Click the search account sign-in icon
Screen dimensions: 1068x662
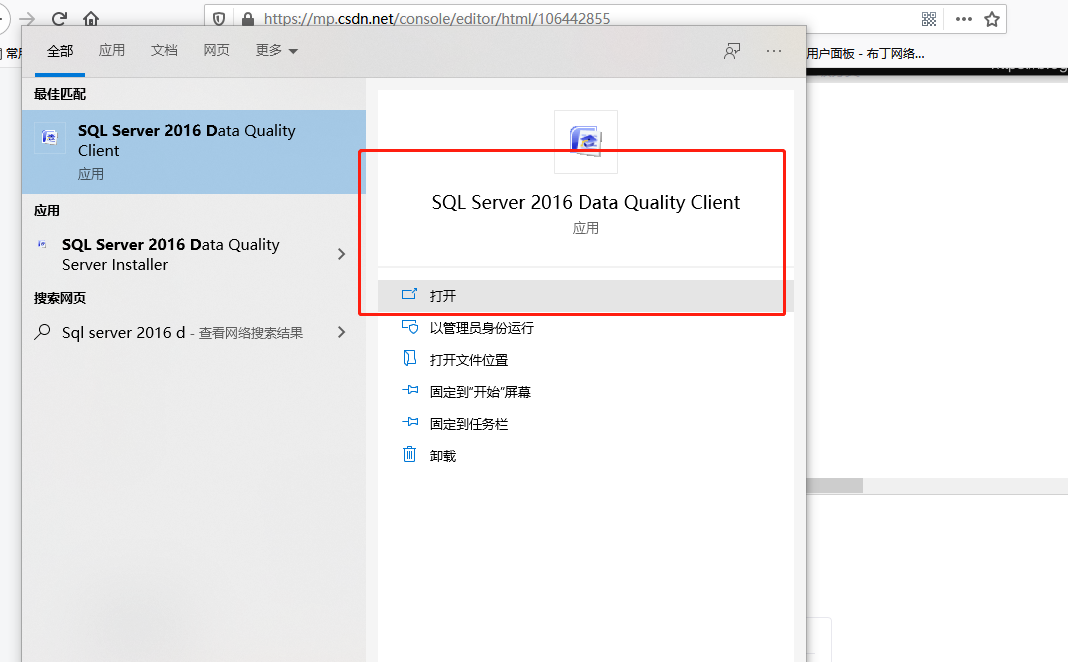(x=731, y=51)
